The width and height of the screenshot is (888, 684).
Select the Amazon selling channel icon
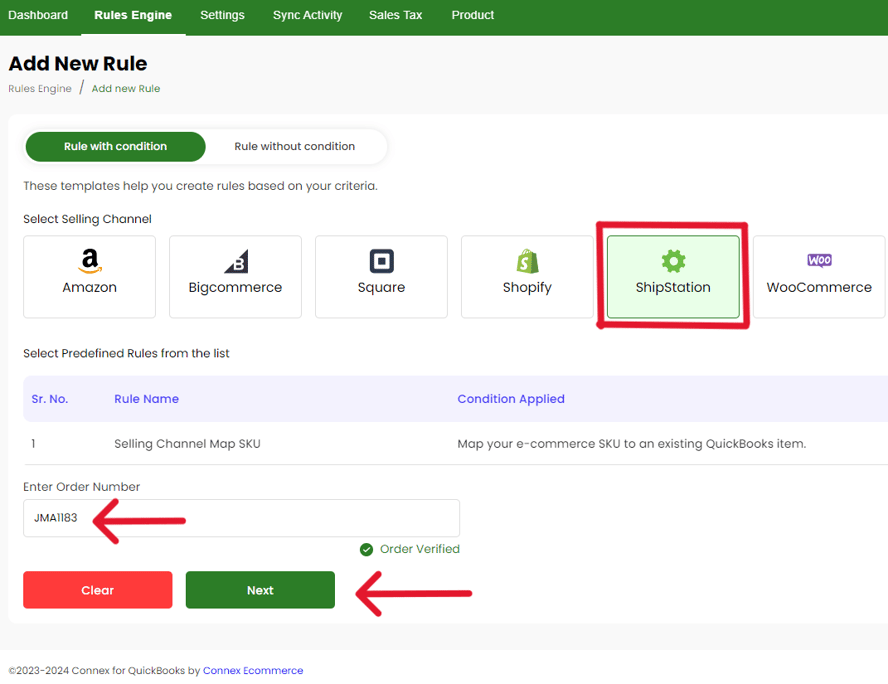88,276
